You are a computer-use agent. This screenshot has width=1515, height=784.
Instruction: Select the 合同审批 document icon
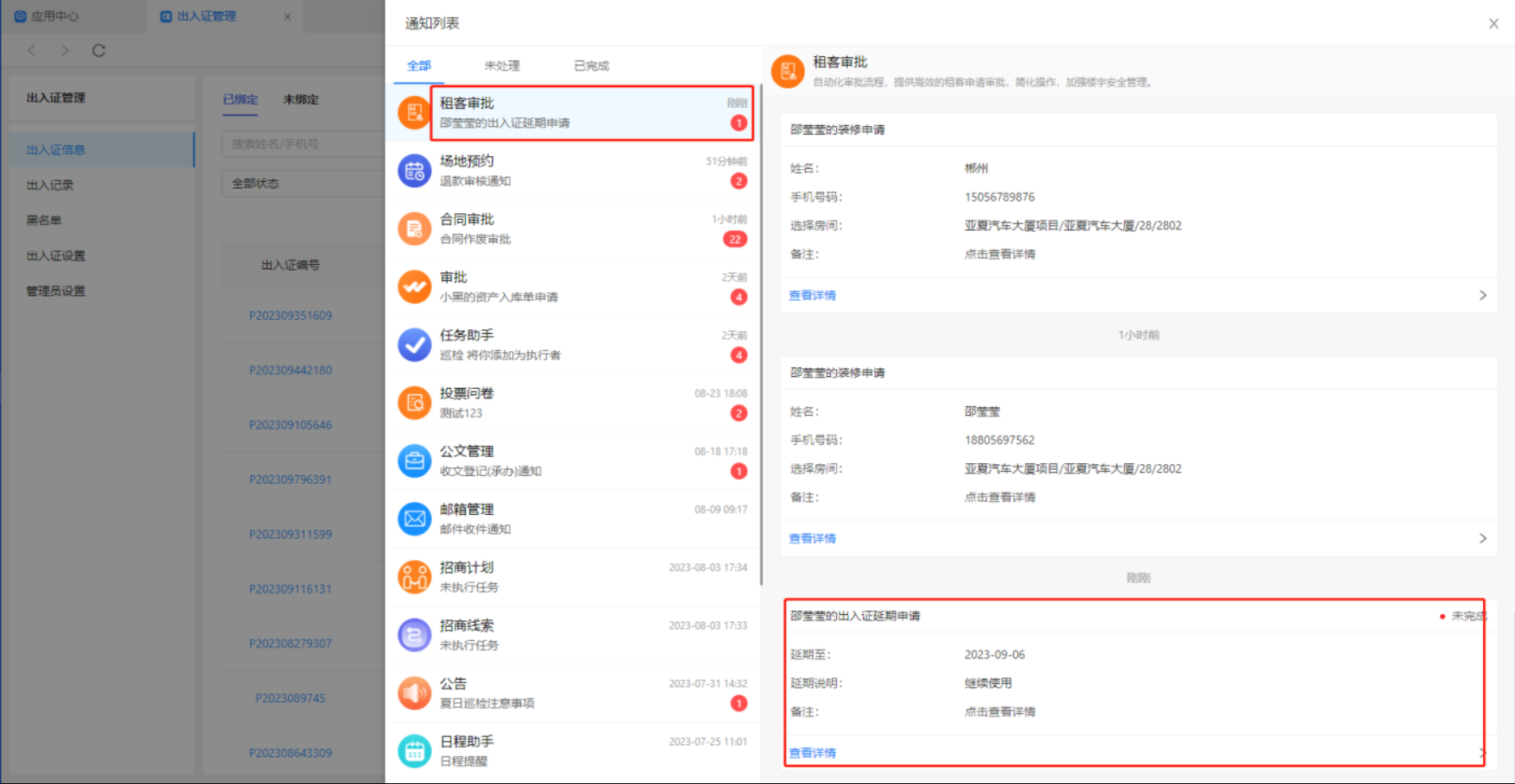point(414,229)
